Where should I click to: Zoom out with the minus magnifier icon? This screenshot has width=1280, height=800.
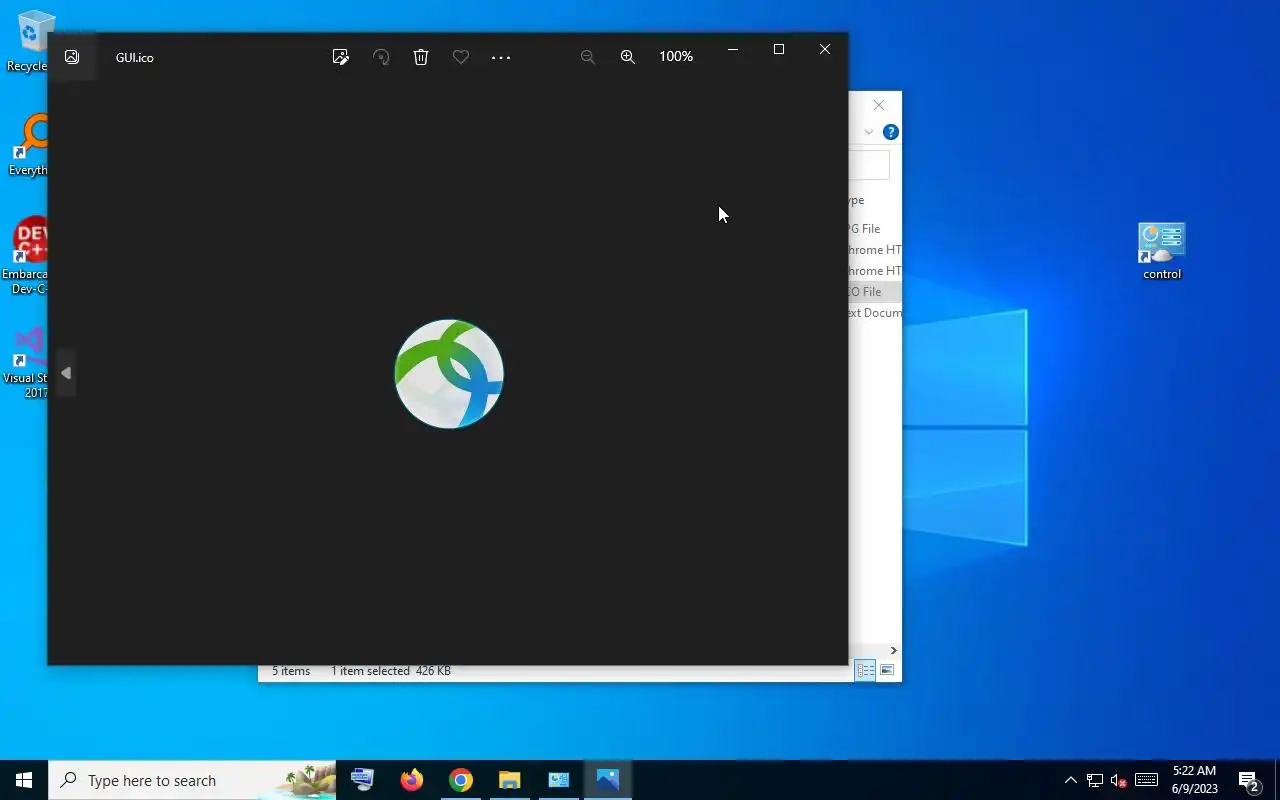(x=588, y=57)
